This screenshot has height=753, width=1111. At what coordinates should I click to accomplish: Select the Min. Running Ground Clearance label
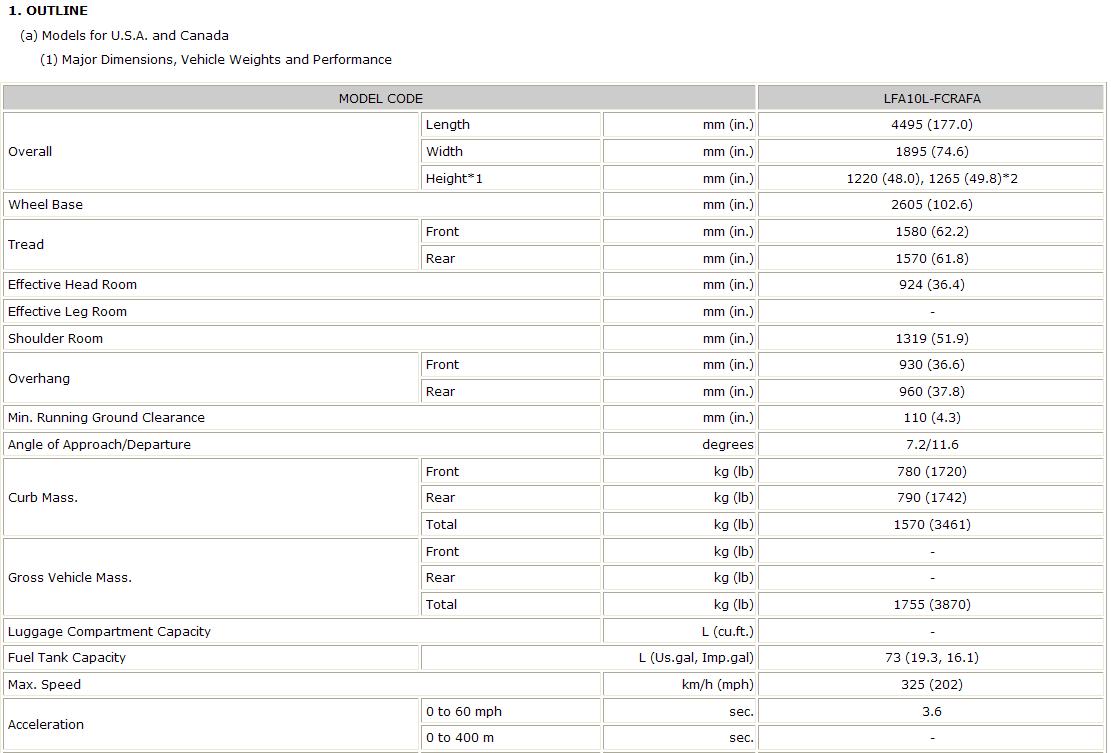tap(106, 418)
